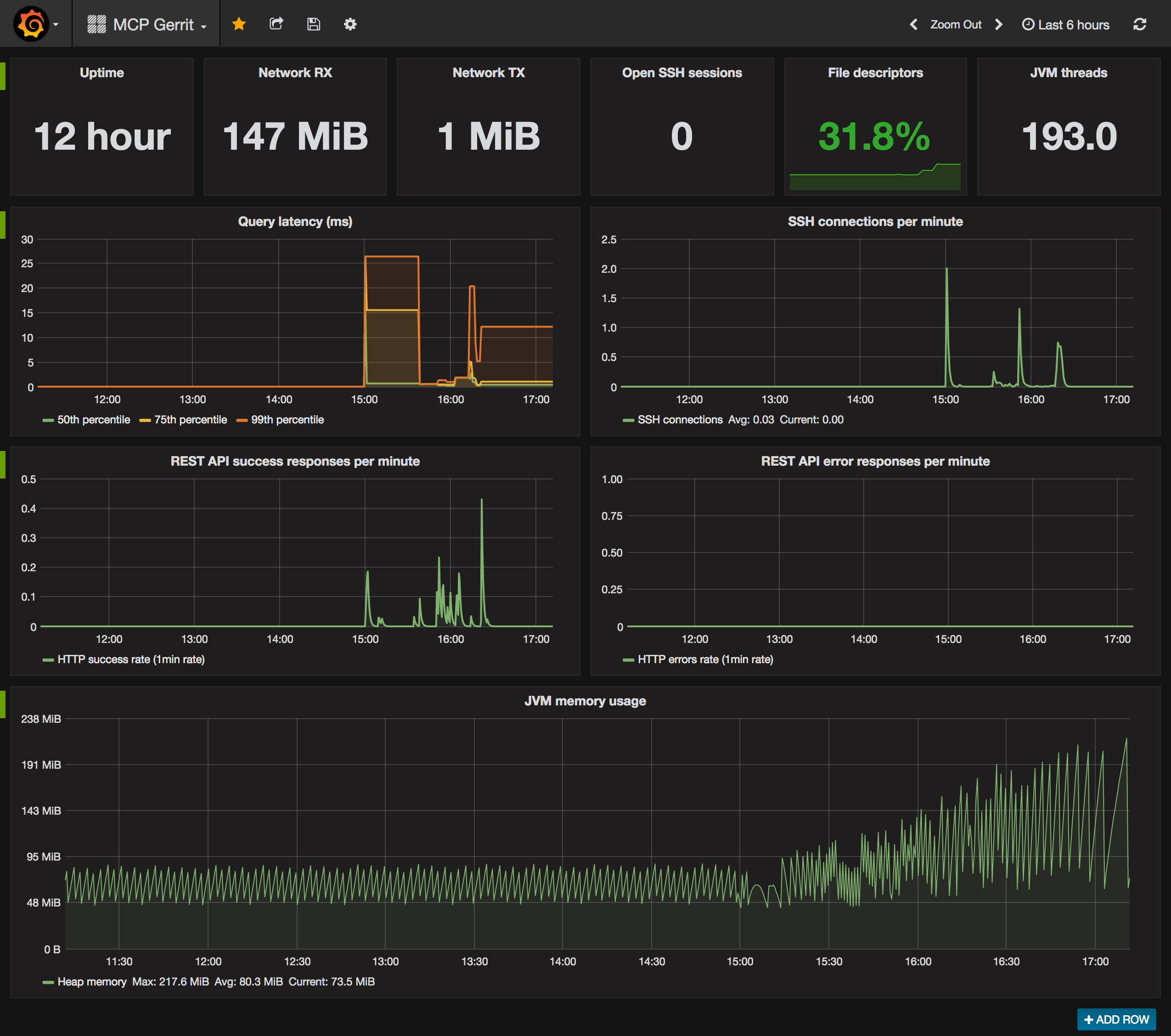
Task: Click the Zoom Out time control
Action: 956,25
